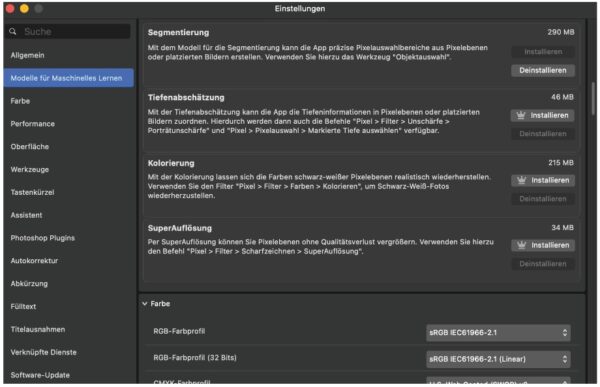Click the Tiefenabschätzung heading
Screen dimensions: 600x387
186,97
